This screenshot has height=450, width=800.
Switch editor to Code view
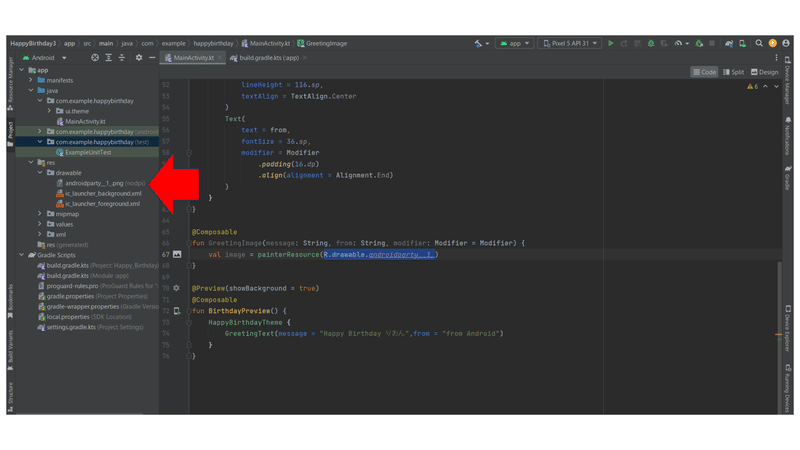click(705, 72)
